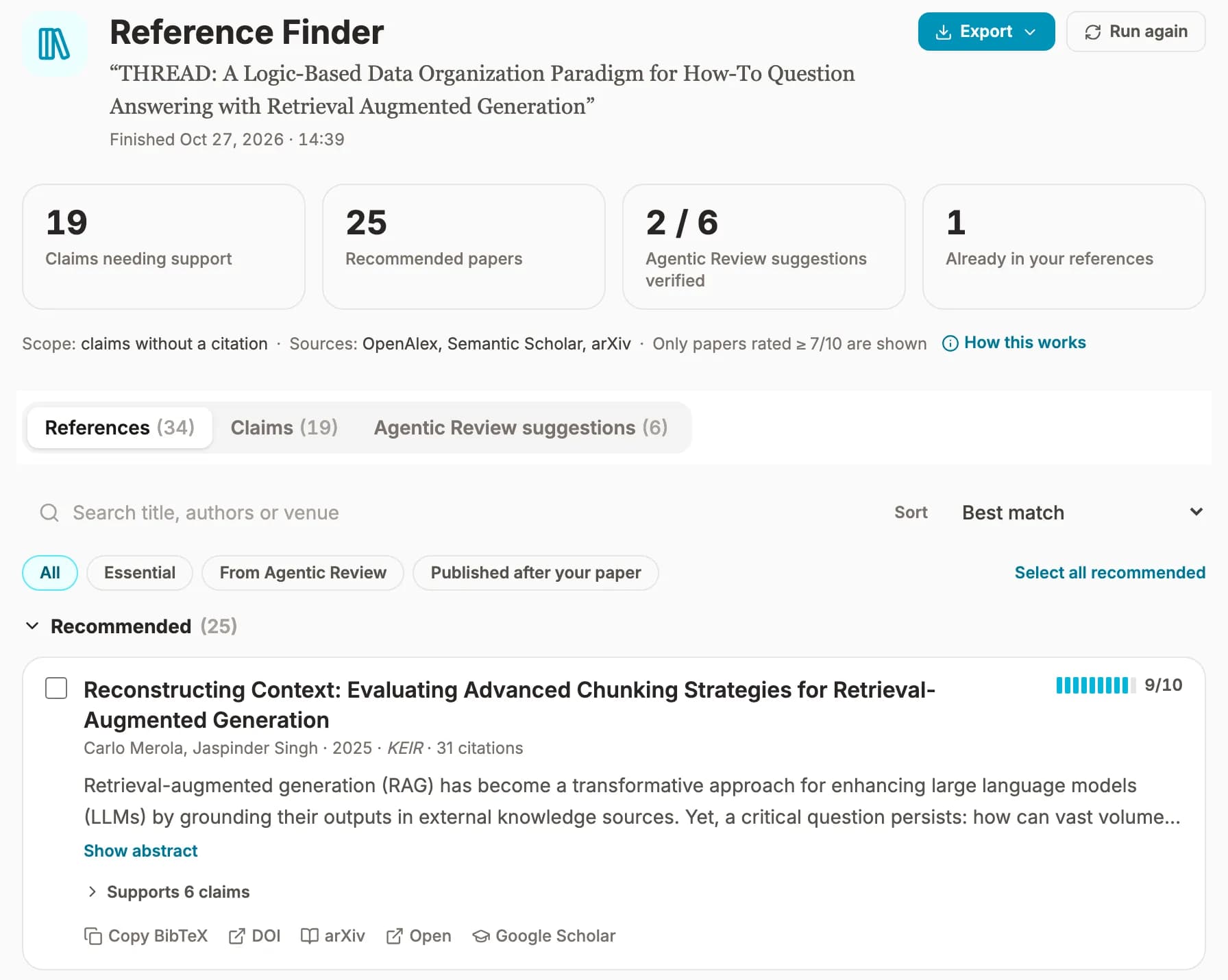Click the refresh icon in Run again
The image size is (1228, 980).
pos(1093,32)
